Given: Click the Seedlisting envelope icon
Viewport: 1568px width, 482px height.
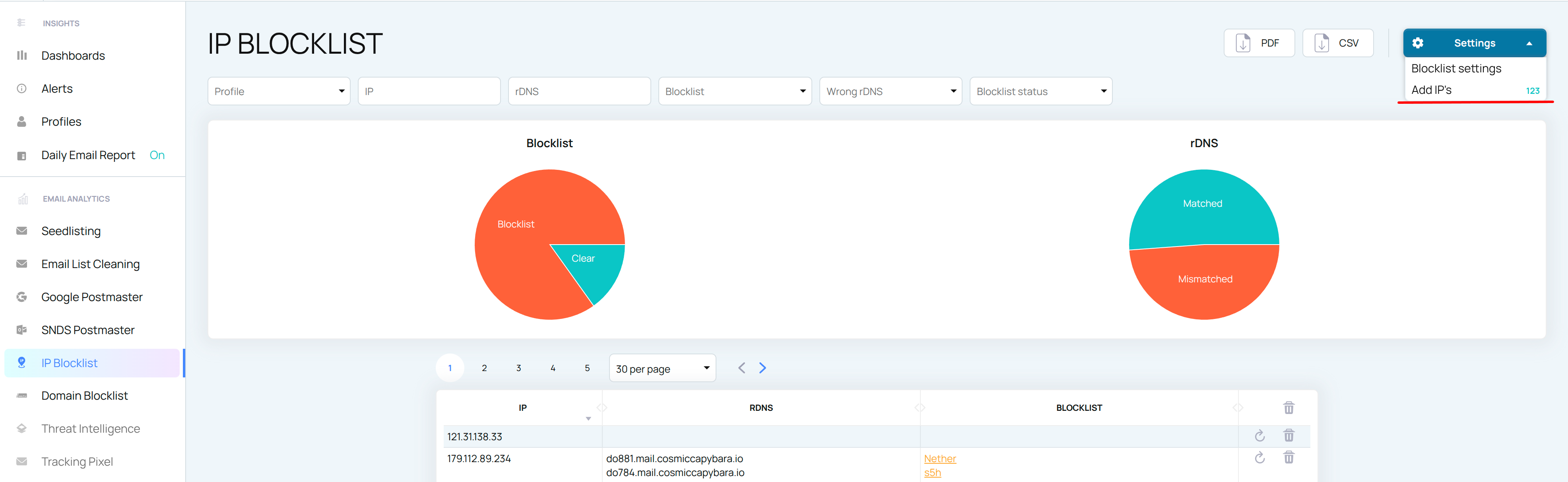Looking at the screenshot, I should (x=22, y=231).
